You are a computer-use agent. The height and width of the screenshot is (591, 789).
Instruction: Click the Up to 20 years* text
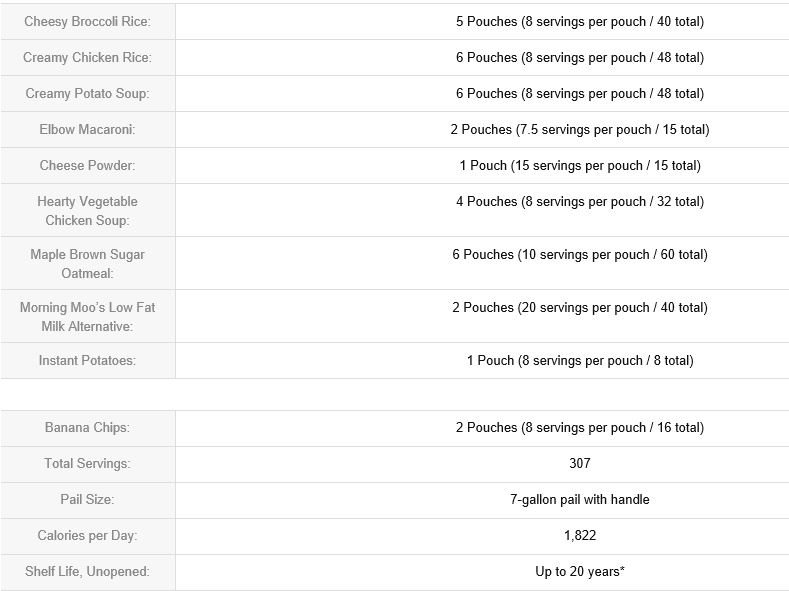[x=580, y=571]
